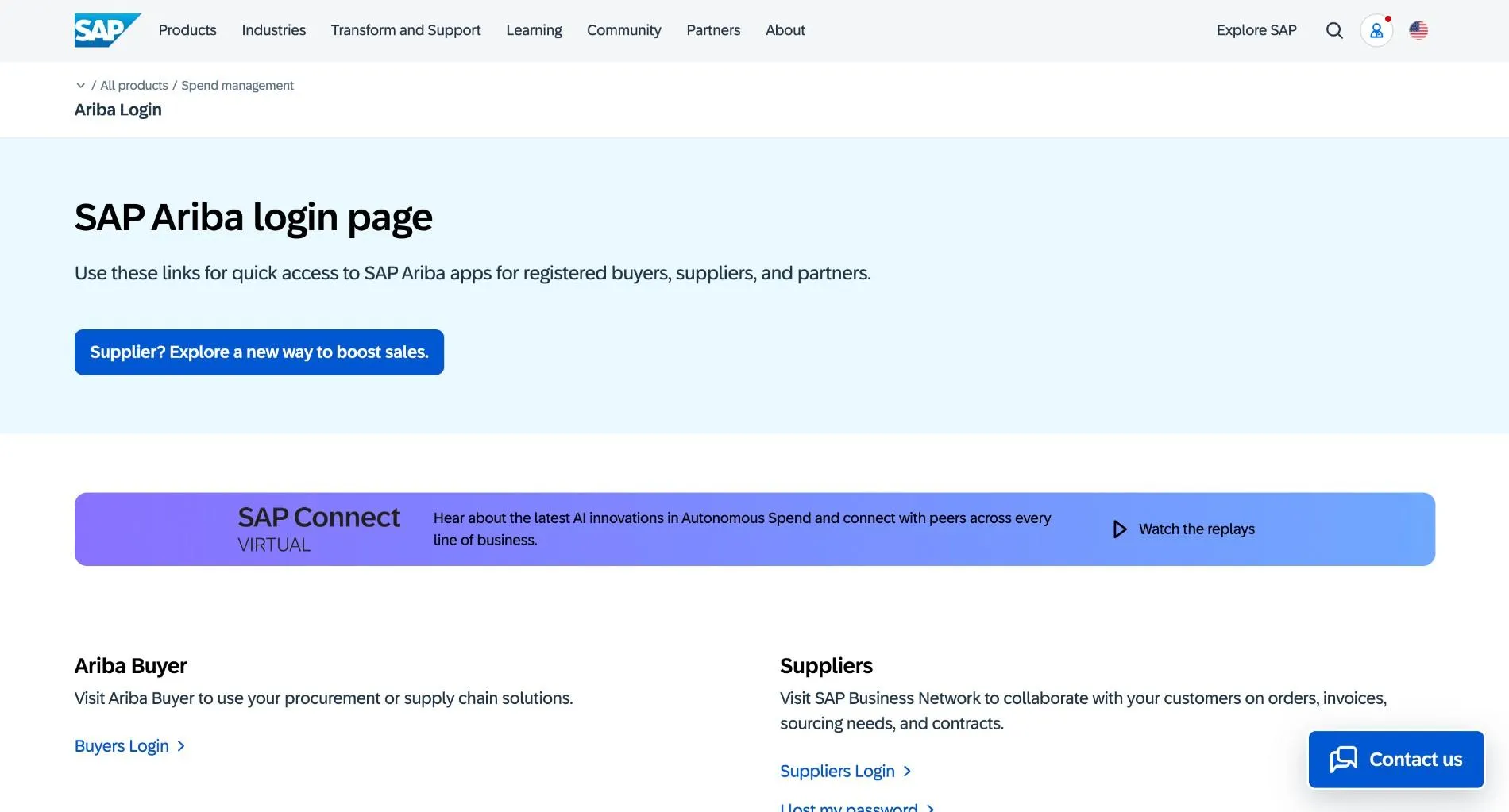
Task: Open the user account profile icon
Action: pos(1376,30)
